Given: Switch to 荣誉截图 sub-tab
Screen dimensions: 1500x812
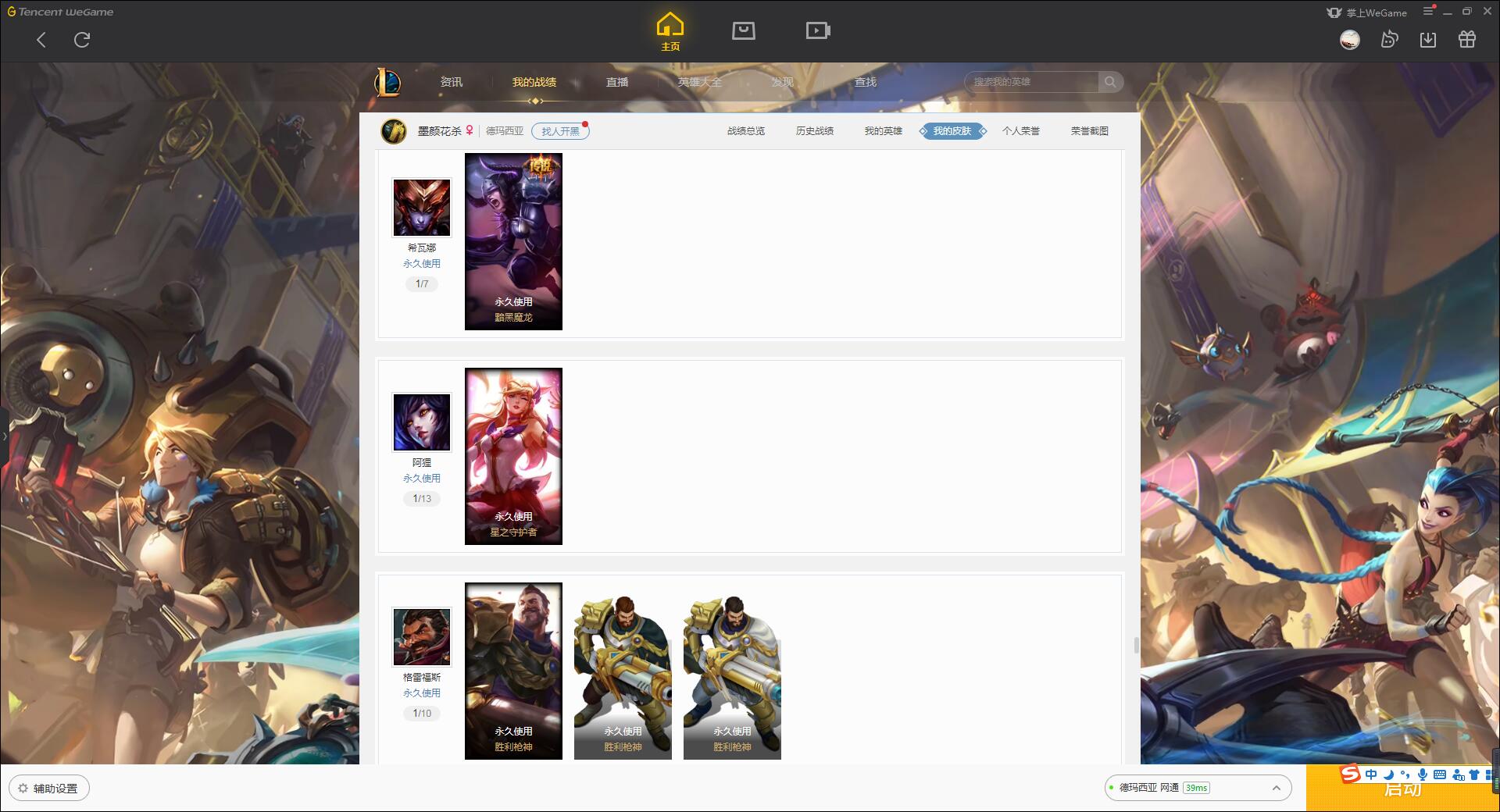Looking at the screenshot, I should pos(1090,131).
